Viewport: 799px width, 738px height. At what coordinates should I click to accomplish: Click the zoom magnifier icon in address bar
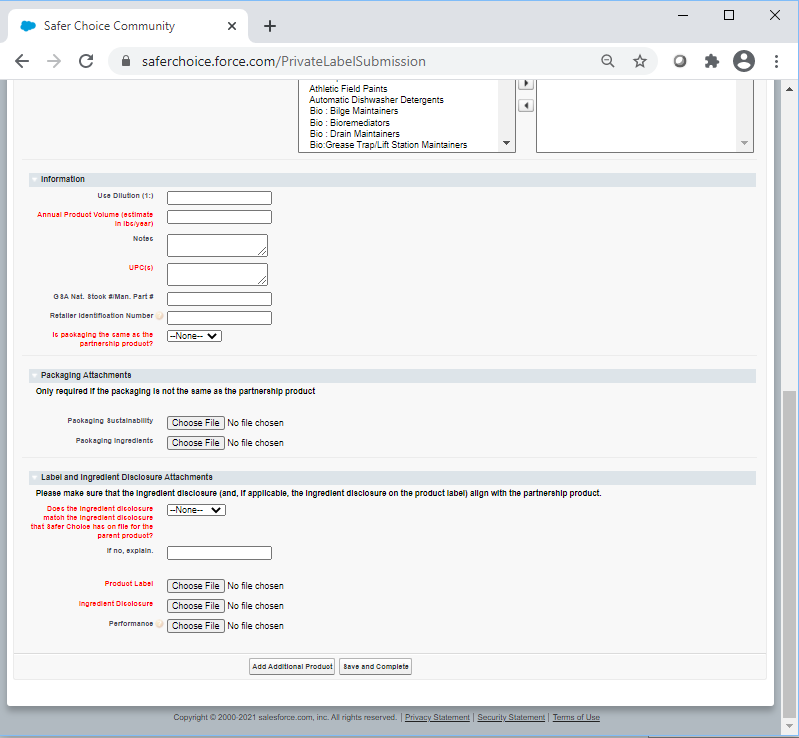click(607, 61)
